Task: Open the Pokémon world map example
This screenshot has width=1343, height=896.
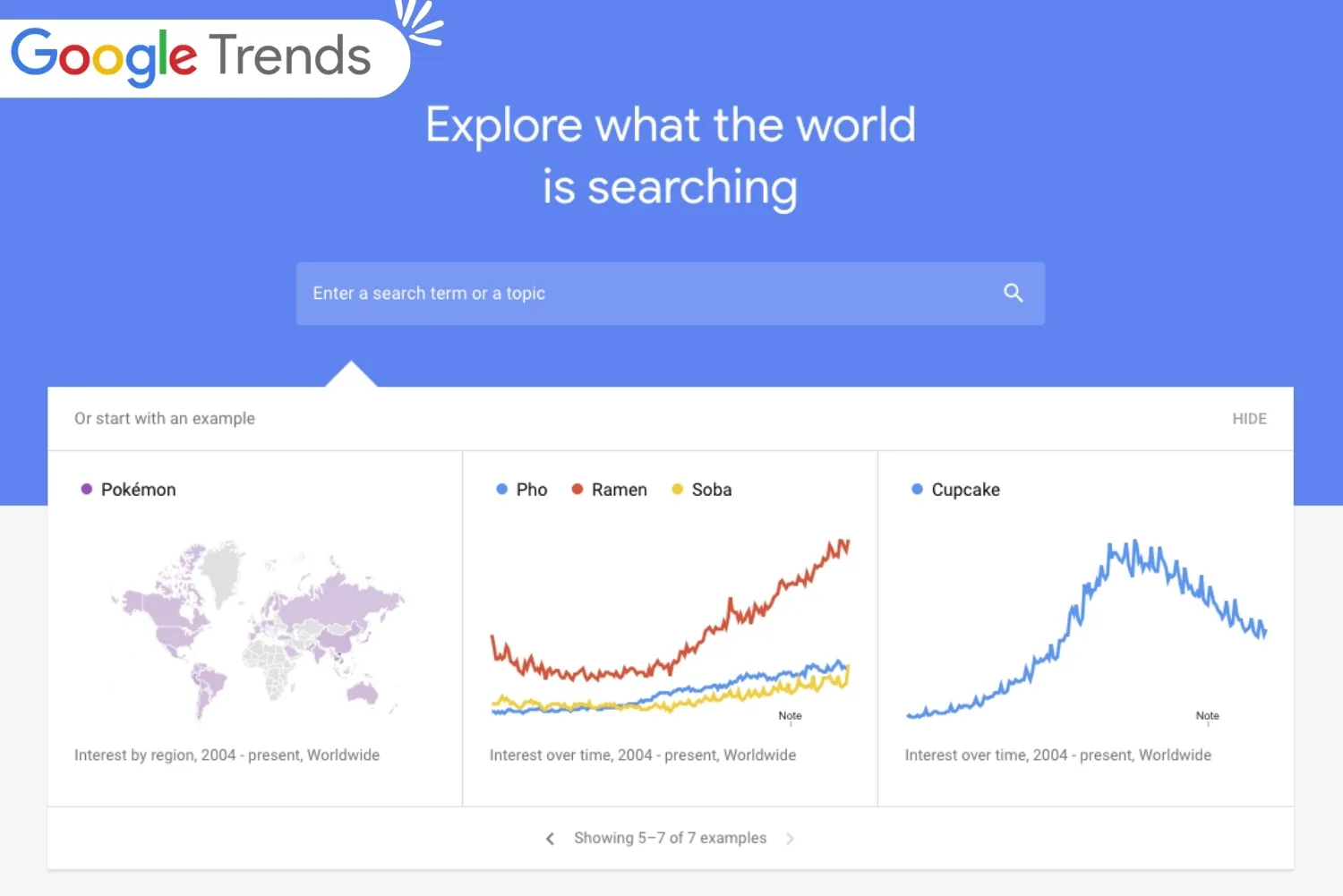Action: coord(255,627)
